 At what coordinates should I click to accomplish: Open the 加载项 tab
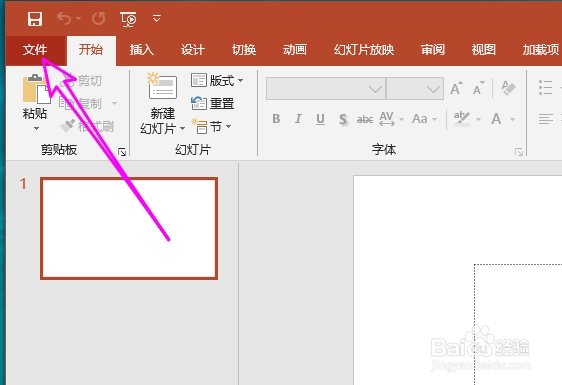540,50
